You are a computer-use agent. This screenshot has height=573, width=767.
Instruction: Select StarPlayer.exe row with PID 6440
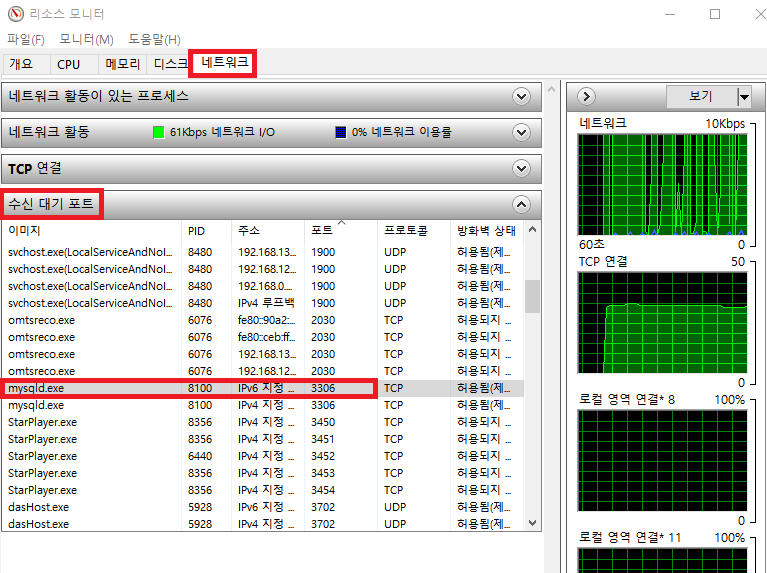point(263,456)
